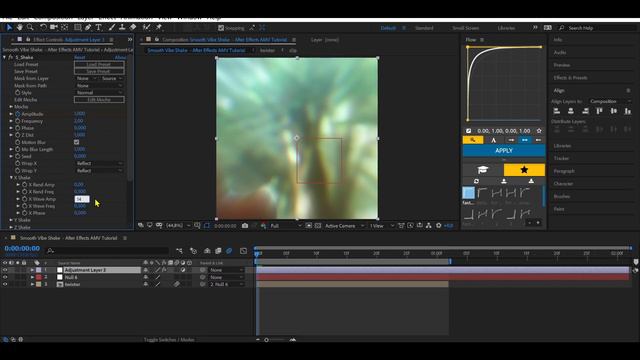Viewport: 640px width, 360px height.
Task: Toggle the X Wave Amp stopwatch
Action: (x=24, y=199)
